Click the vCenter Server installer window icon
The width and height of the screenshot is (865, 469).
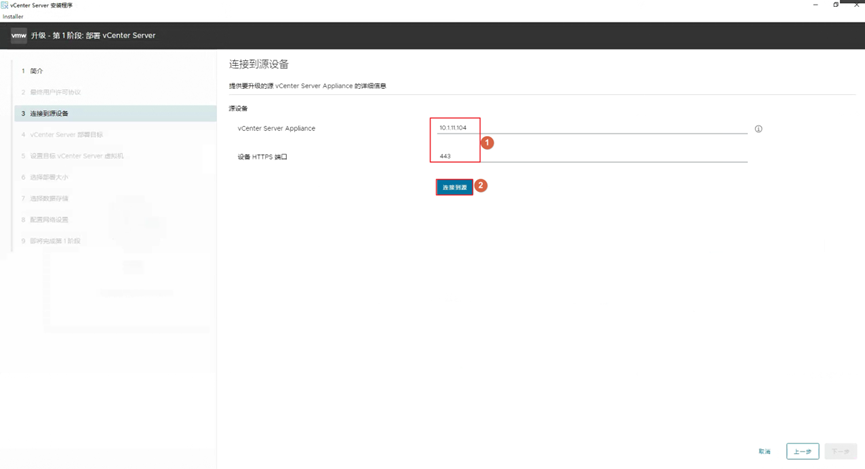[4, 5]
